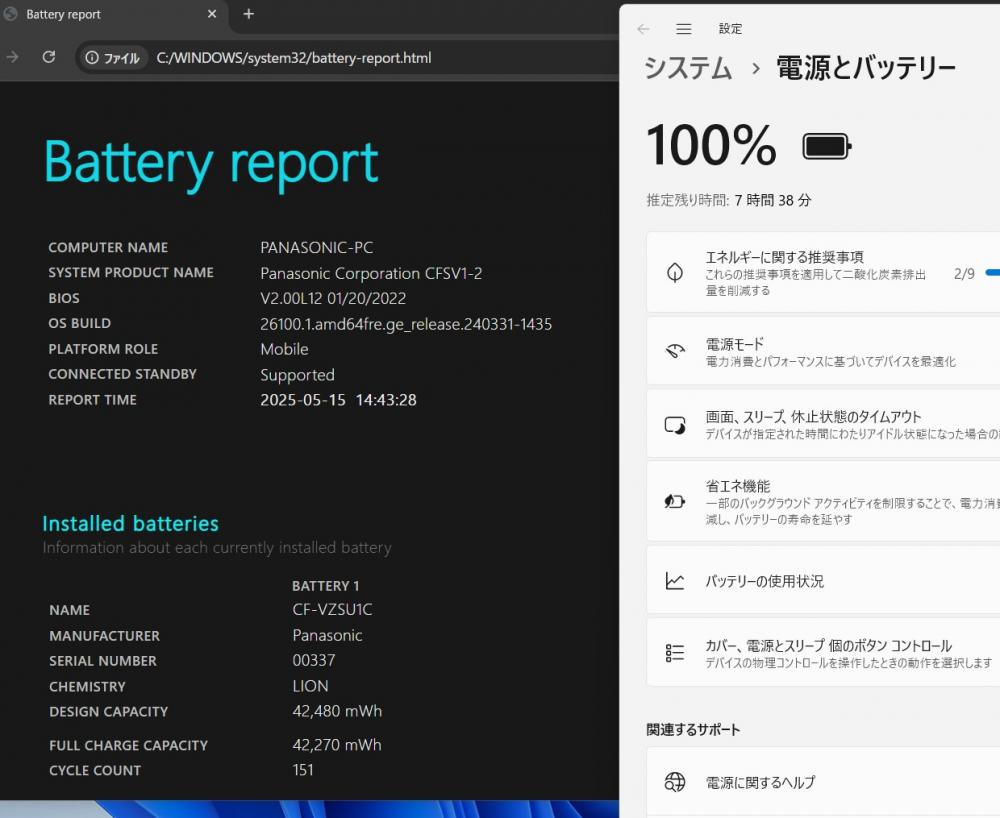This screenshot has height=818, width=1000.
Task: Click estimated time 7 時間 38 分
Action: point(772,200)
